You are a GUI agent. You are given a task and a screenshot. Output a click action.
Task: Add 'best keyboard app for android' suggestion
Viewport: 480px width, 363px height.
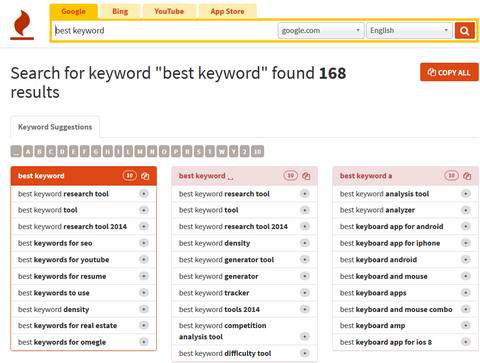click(466, 226)
